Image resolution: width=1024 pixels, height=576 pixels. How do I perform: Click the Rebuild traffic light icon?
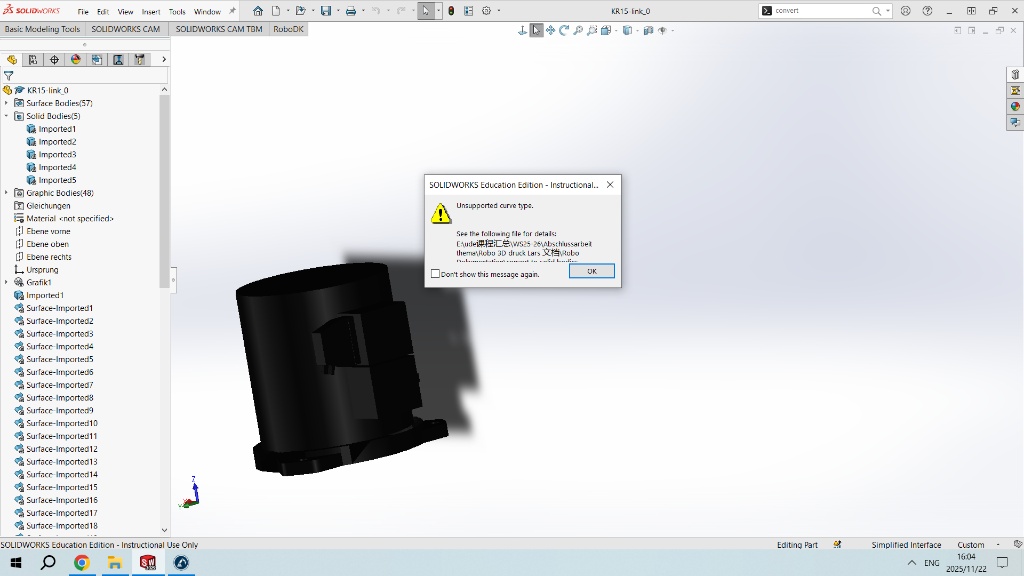pos(451,11)
